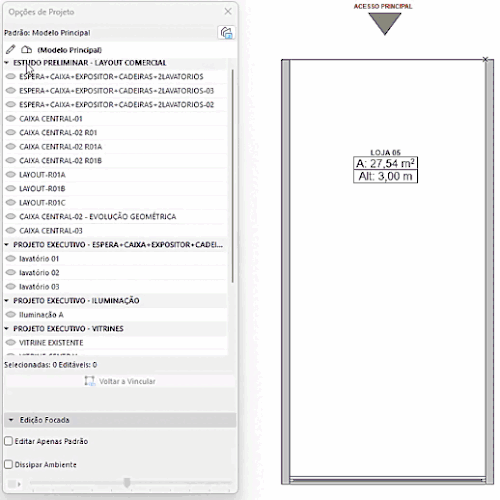Click the design options manager icon

pos(226,33)
